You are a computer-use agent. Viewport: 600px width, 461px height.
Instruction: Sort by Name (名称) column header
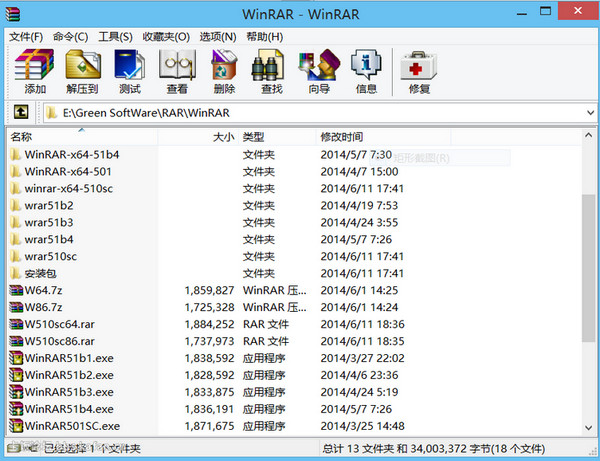[x=82, y=137]
